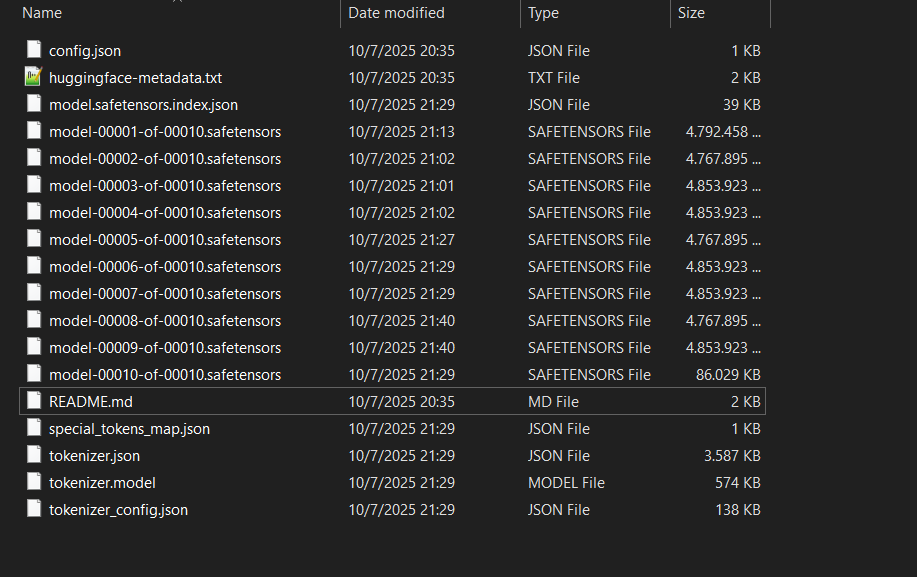Click the TXT File type cell
The image size is (917, 577).
pyautogui.click(x=554, y=78)
